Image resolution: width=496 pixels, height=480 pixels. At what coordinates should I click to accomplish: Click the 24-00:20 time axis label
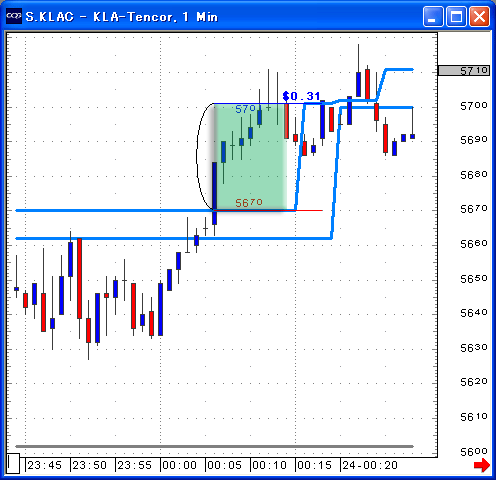[370, 465]
